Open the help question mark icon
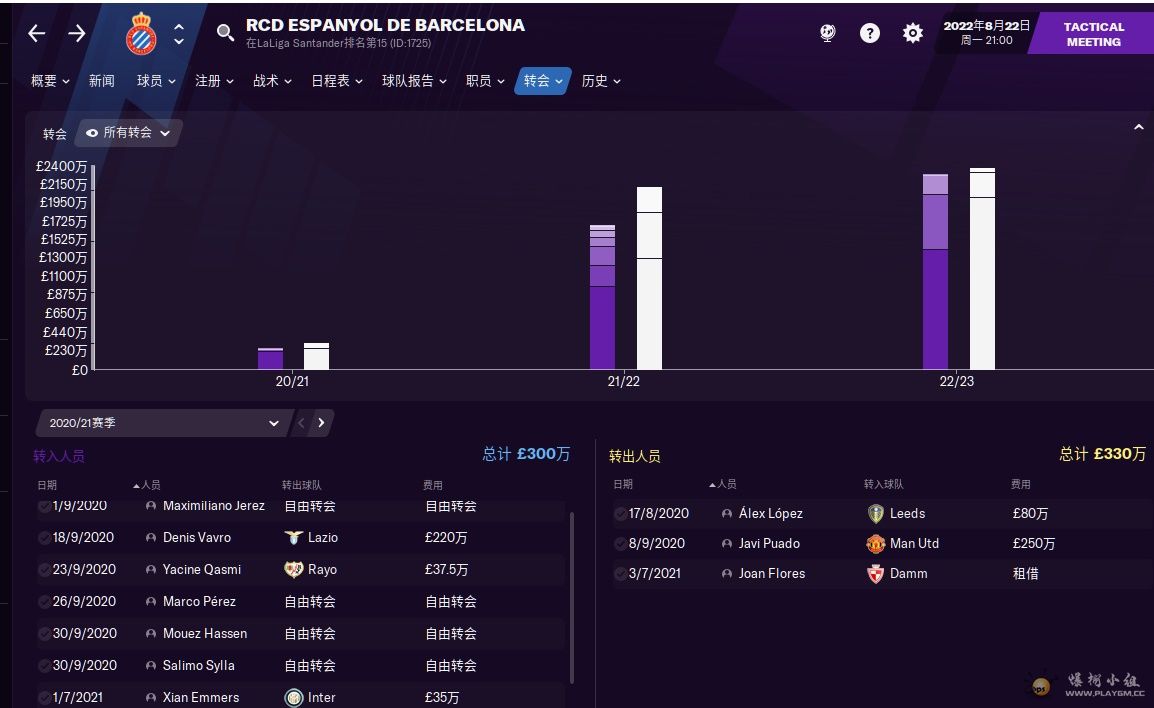1154x708 pixels. pos(870,32)
